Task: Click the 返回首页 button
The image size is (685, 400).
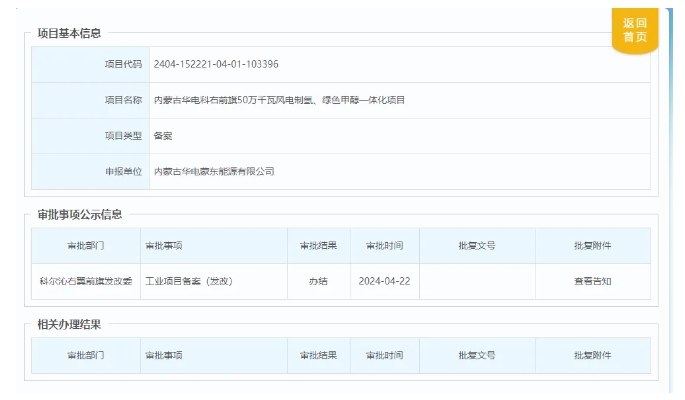Action: pos(634,30)
